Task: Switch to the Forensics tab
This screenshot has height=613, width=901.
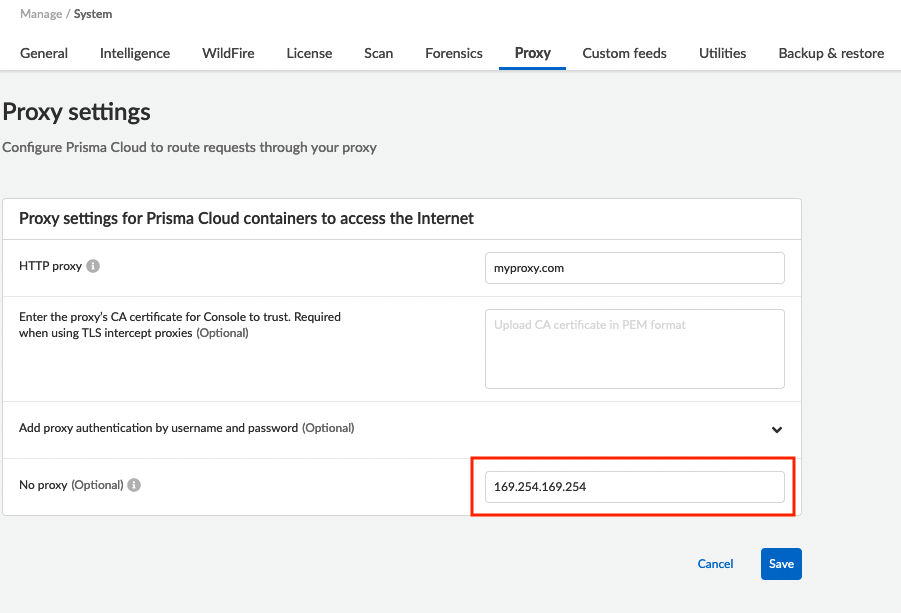Action: point(454,53)
